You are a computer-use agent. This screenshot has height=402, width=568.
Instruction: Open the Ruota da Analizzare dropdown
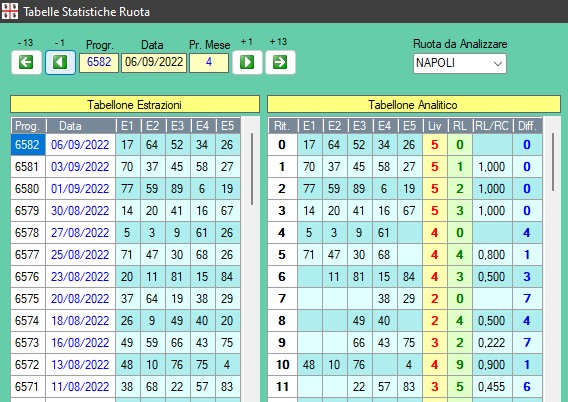tap(460, 63)
